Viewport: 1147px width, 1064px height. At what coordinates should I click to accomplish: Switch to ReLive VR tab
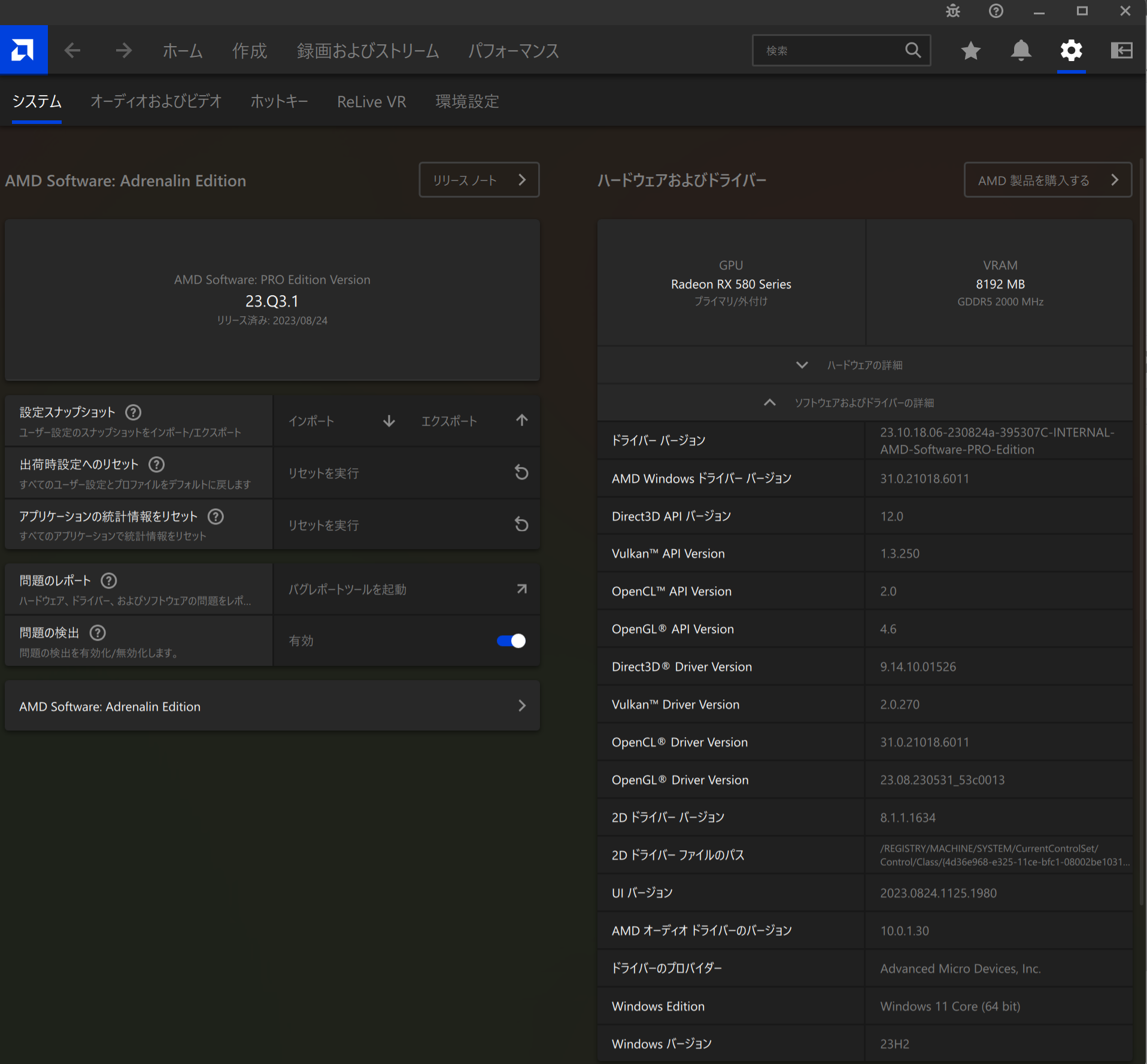(x=371, y=102)
